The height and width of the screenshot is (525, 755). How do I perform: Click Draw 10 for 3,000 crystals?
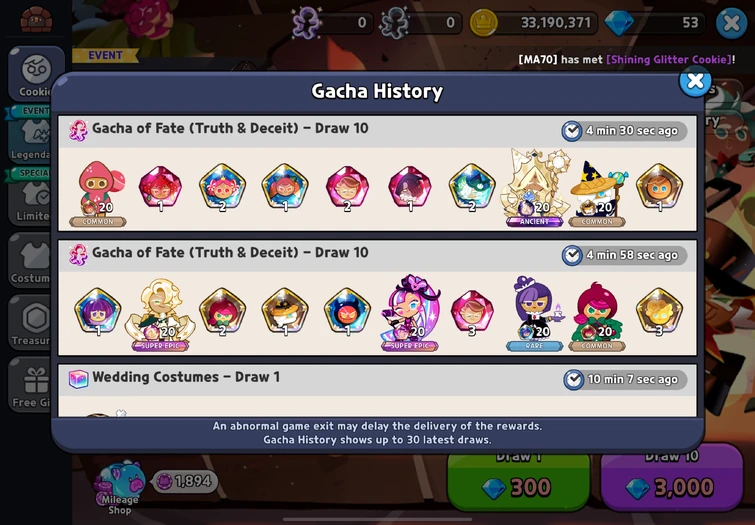[x=672, y=478]
